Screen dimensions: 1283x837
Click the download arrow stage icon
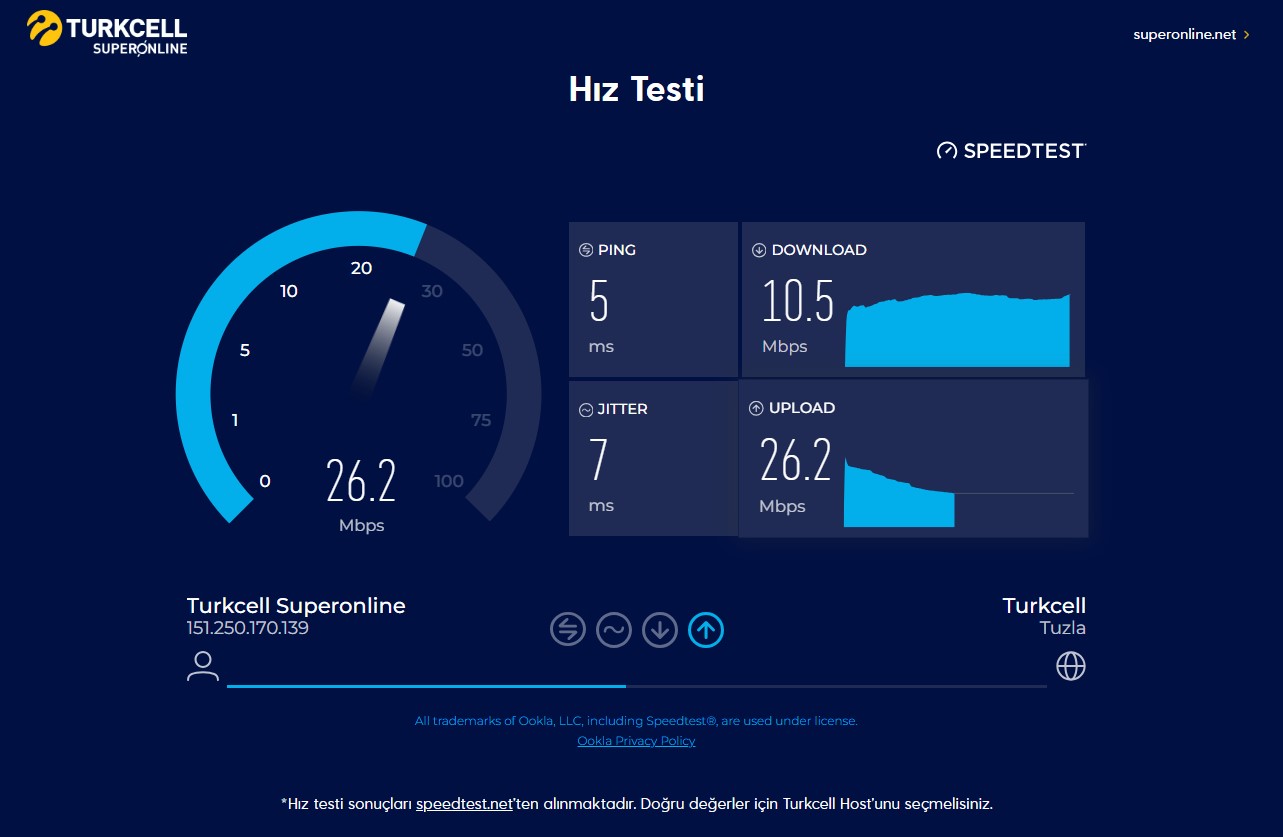[659, 629]
